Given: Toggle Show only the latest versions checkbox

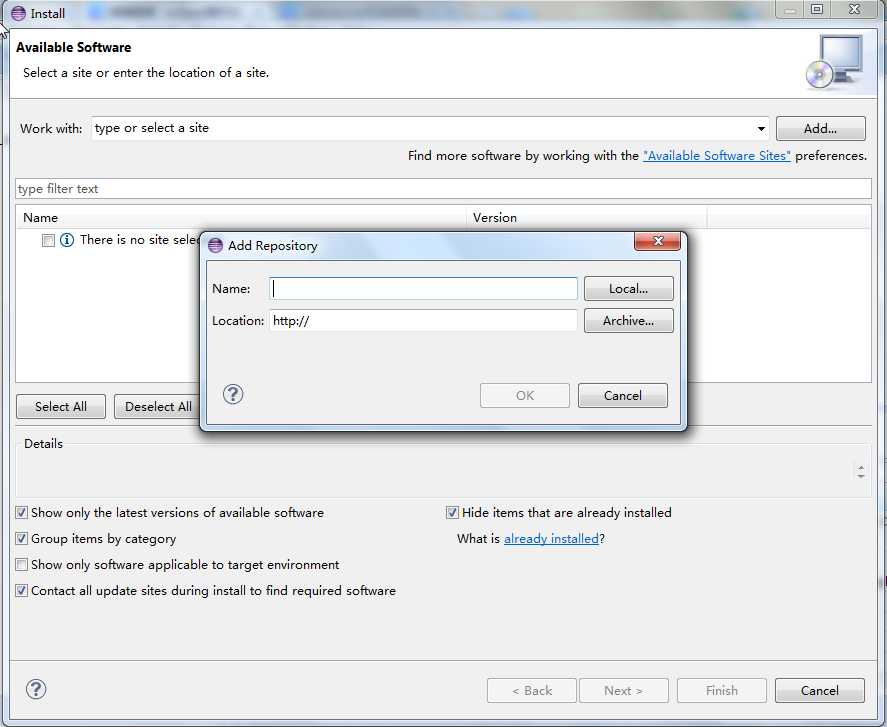Looking at the screenshot, I should point(21,513).
